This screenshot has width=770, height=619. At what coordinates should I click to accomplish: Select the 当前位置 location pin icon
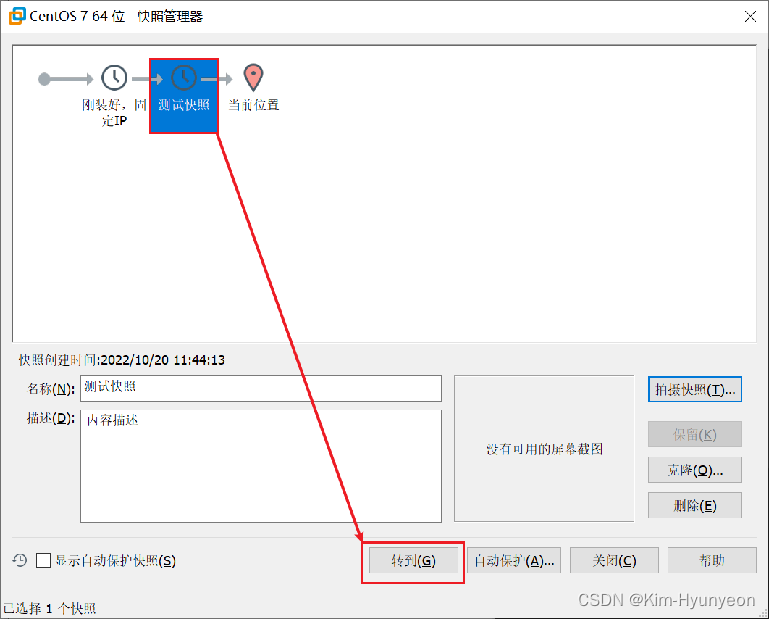click(253, 78)
